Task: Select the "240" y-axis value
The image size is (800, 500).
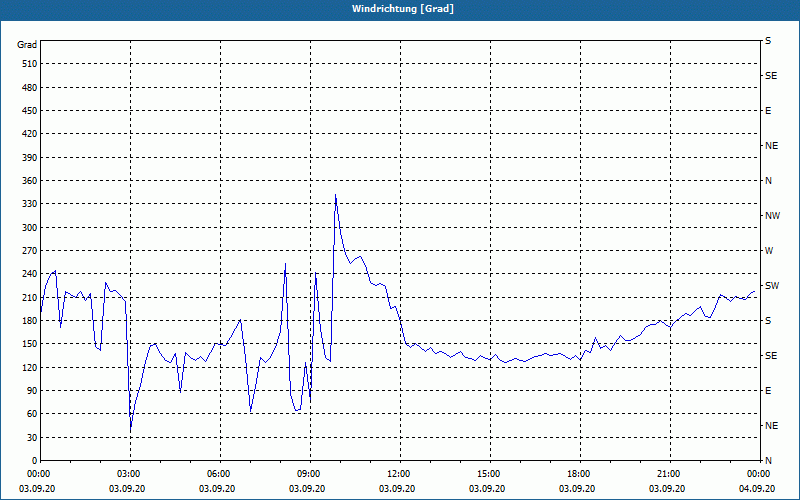Action: pos(30,274)
